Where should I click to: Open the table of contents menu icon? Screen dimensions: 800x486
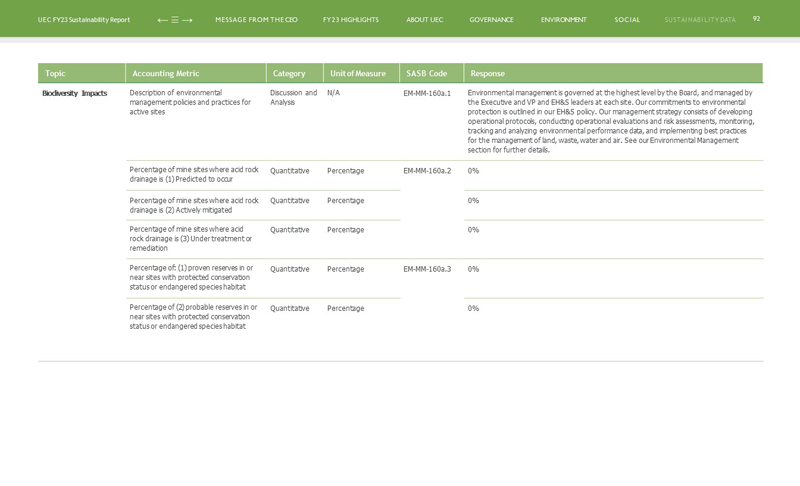coord(175,20)
